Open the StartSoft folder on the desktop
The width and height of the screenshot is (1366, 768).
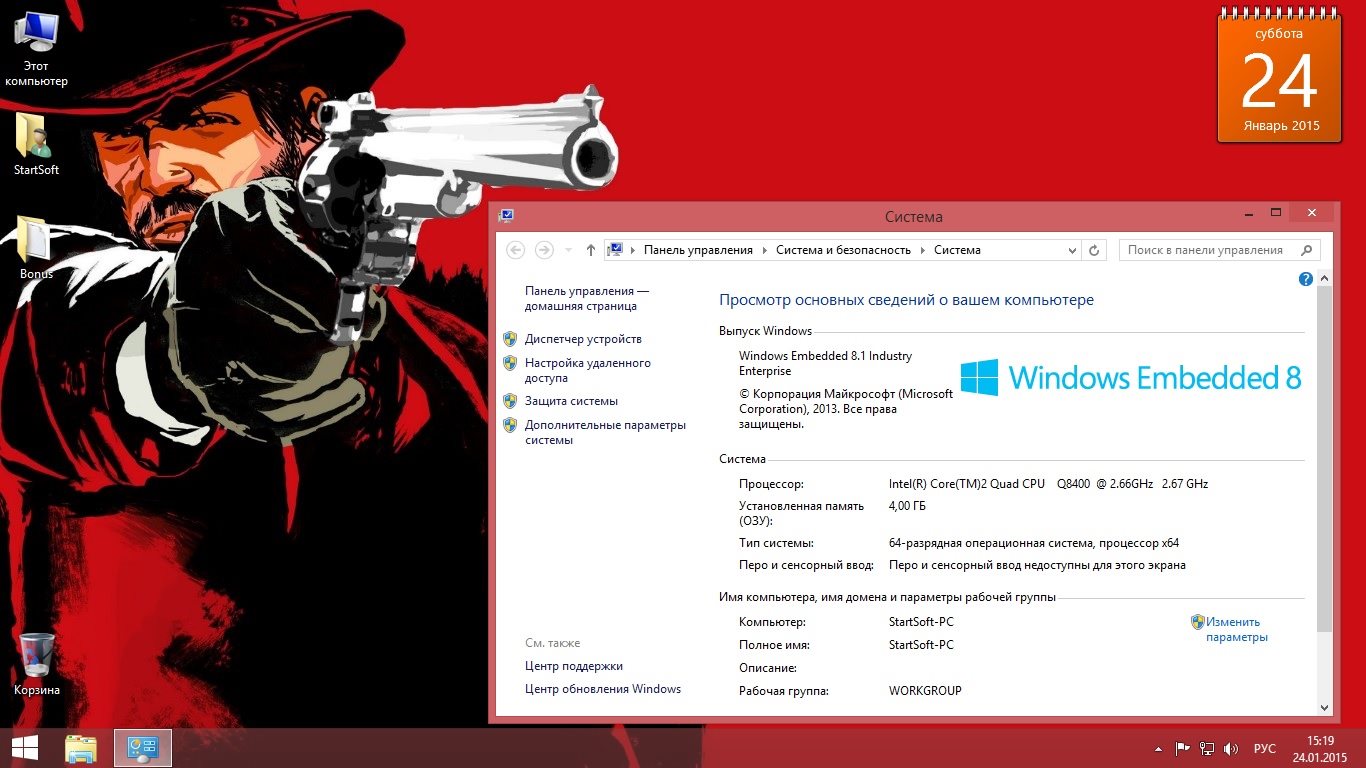pos(36,145)
